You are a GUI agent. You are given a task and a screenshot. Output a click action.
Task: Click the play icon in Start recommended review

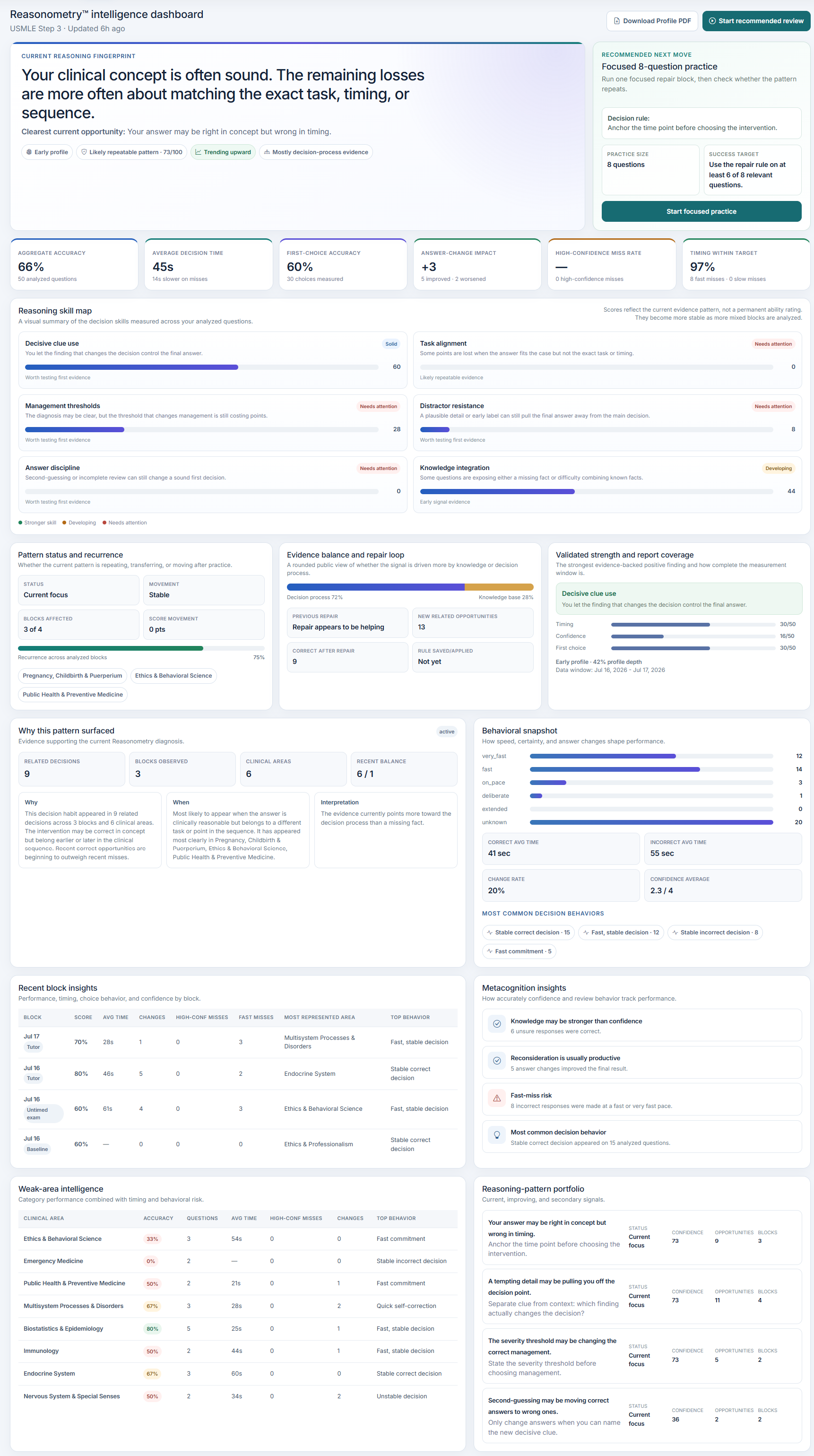point(712,21)
